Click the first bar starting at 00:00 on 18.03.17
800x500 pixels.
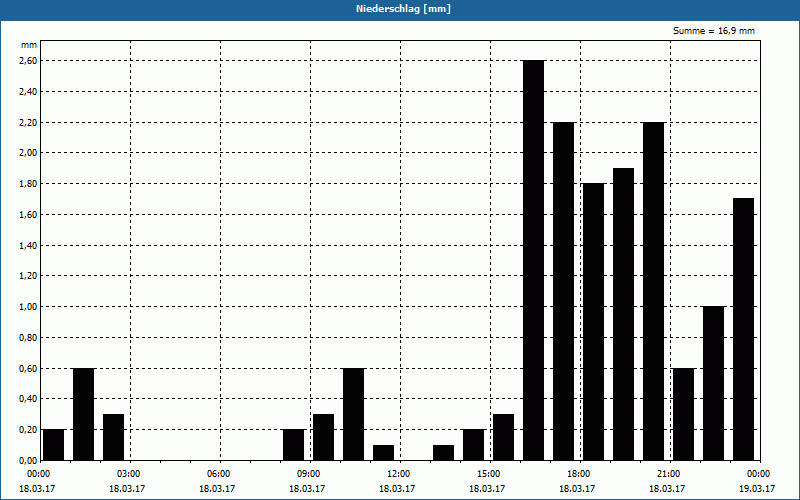coord(54,445)
